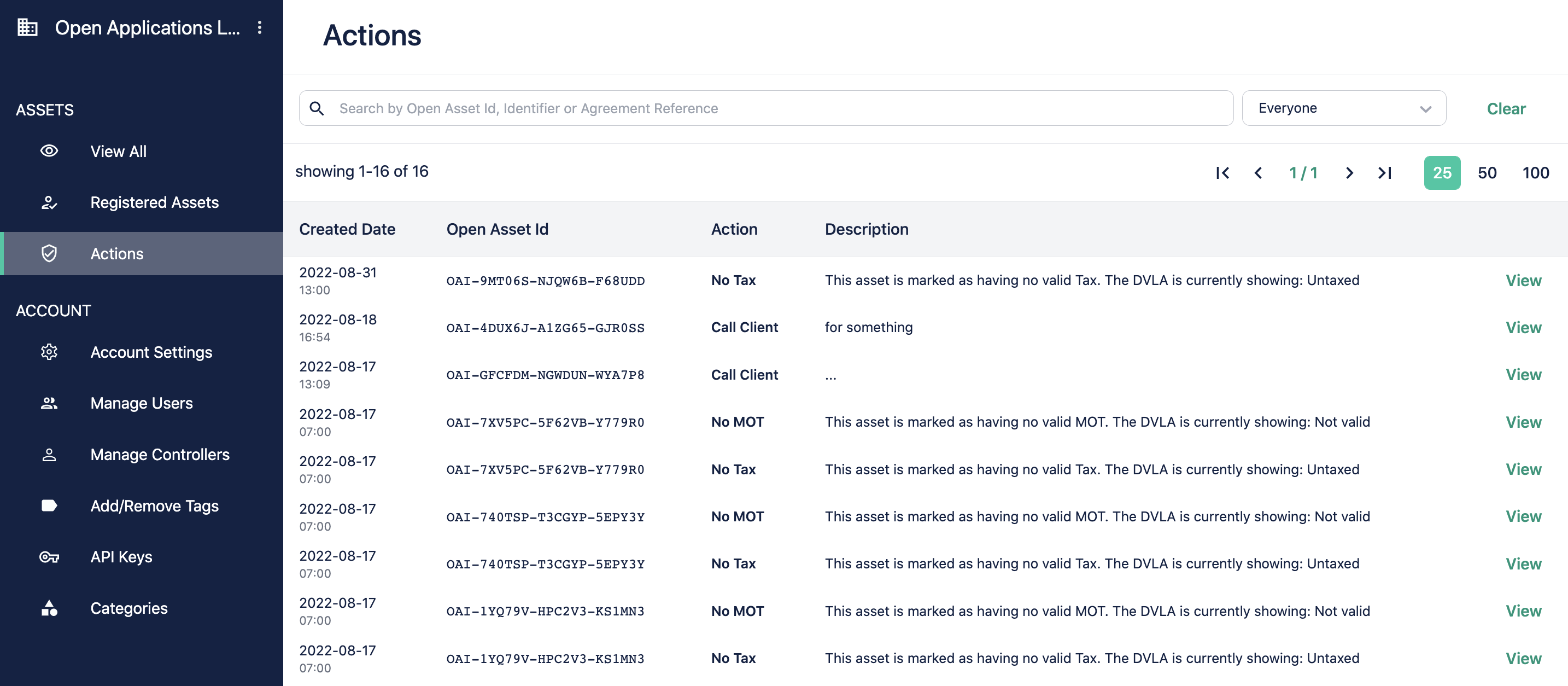
Task: Show 100 results per page
Action: coord(1536,173)
